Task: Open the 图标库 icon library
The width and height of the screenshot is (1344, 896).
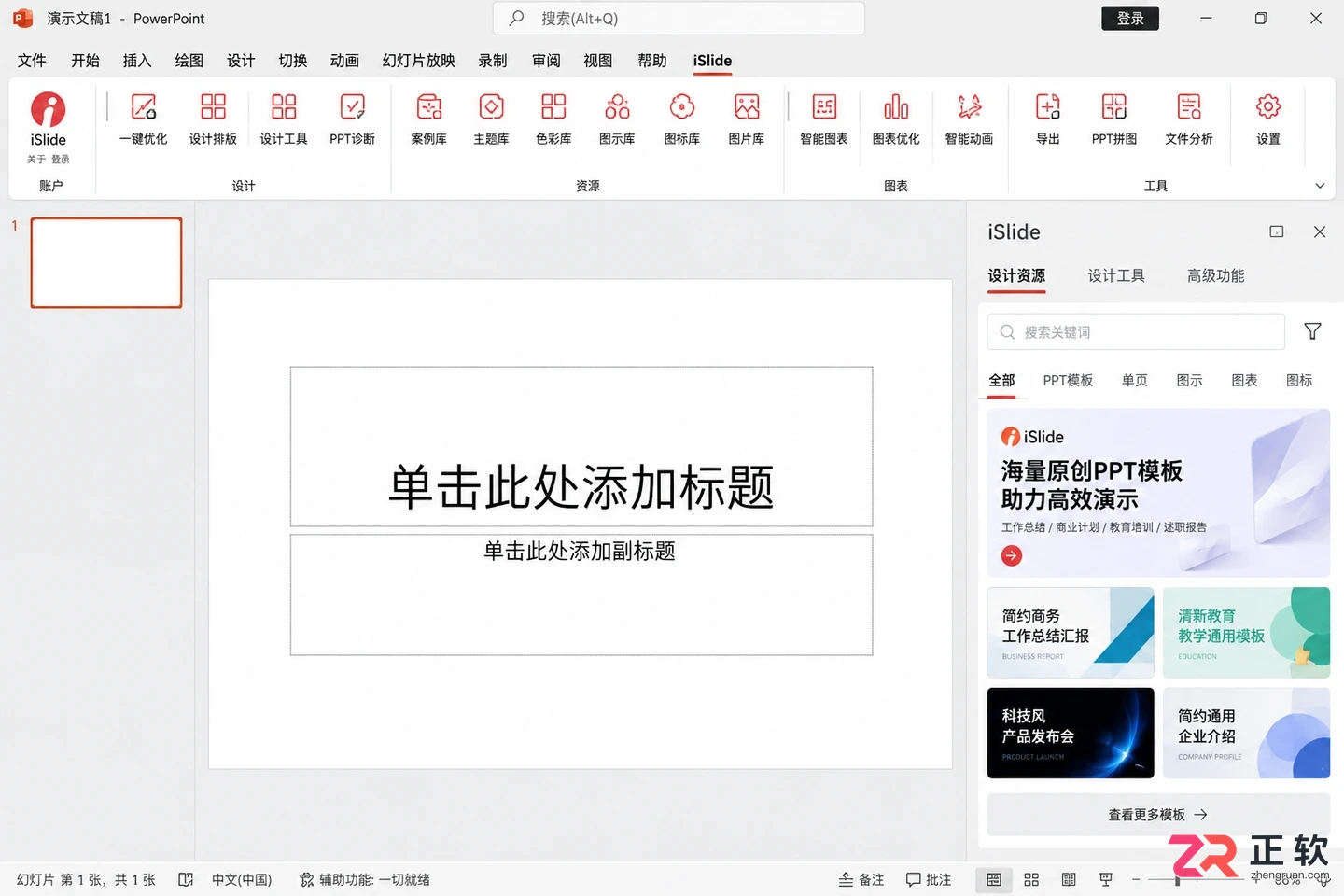Action: (682, 119)
